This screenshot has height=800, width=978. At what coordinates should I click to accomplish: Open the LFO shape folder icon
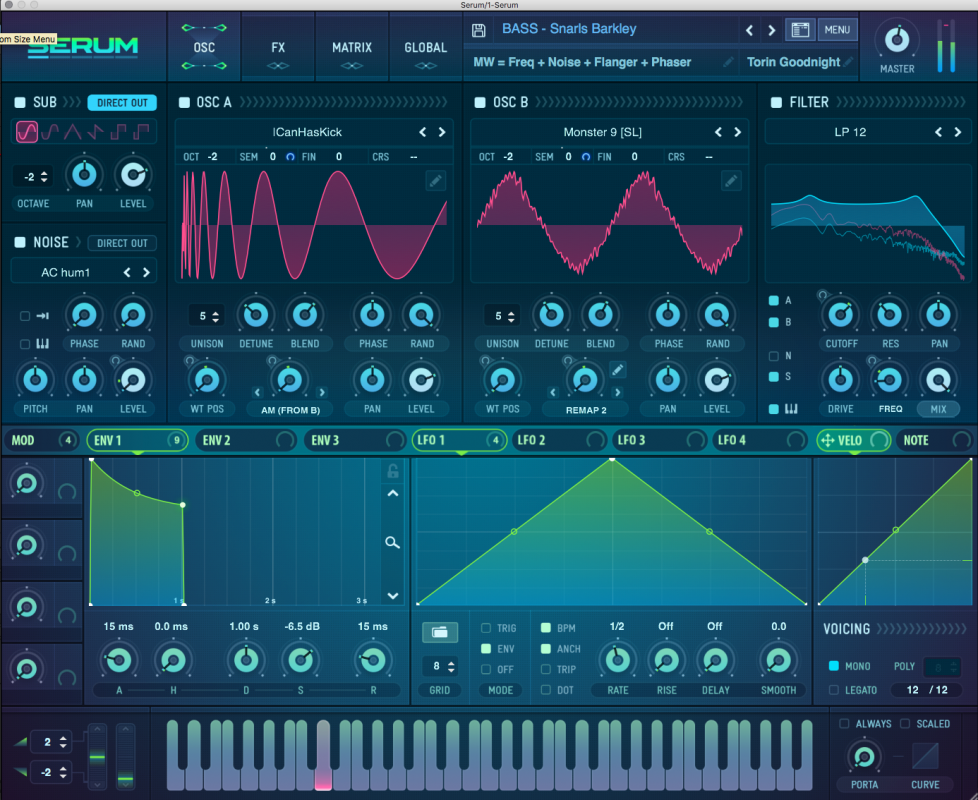click(440, 632)
